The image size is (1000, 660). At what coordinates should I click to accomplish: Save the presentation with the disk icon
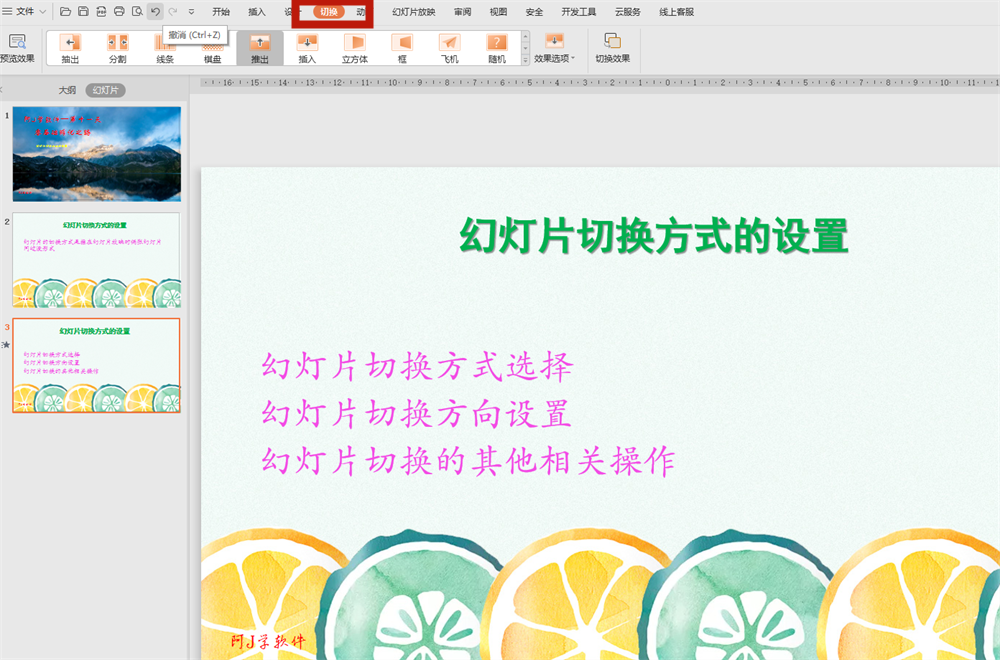click(83, 11)
